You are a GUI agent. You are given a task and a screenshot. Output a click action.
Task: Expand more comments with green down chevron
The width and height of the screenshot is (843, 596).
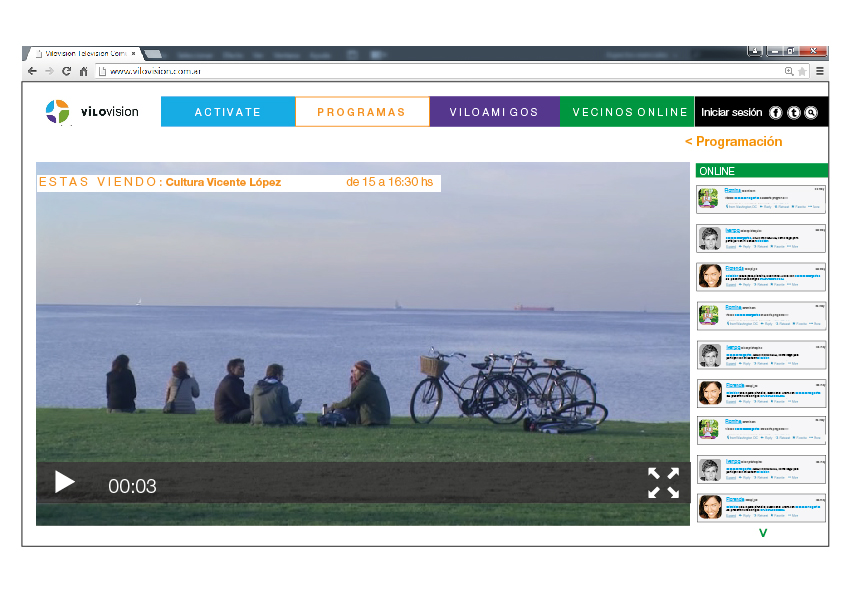pos(763,533)
